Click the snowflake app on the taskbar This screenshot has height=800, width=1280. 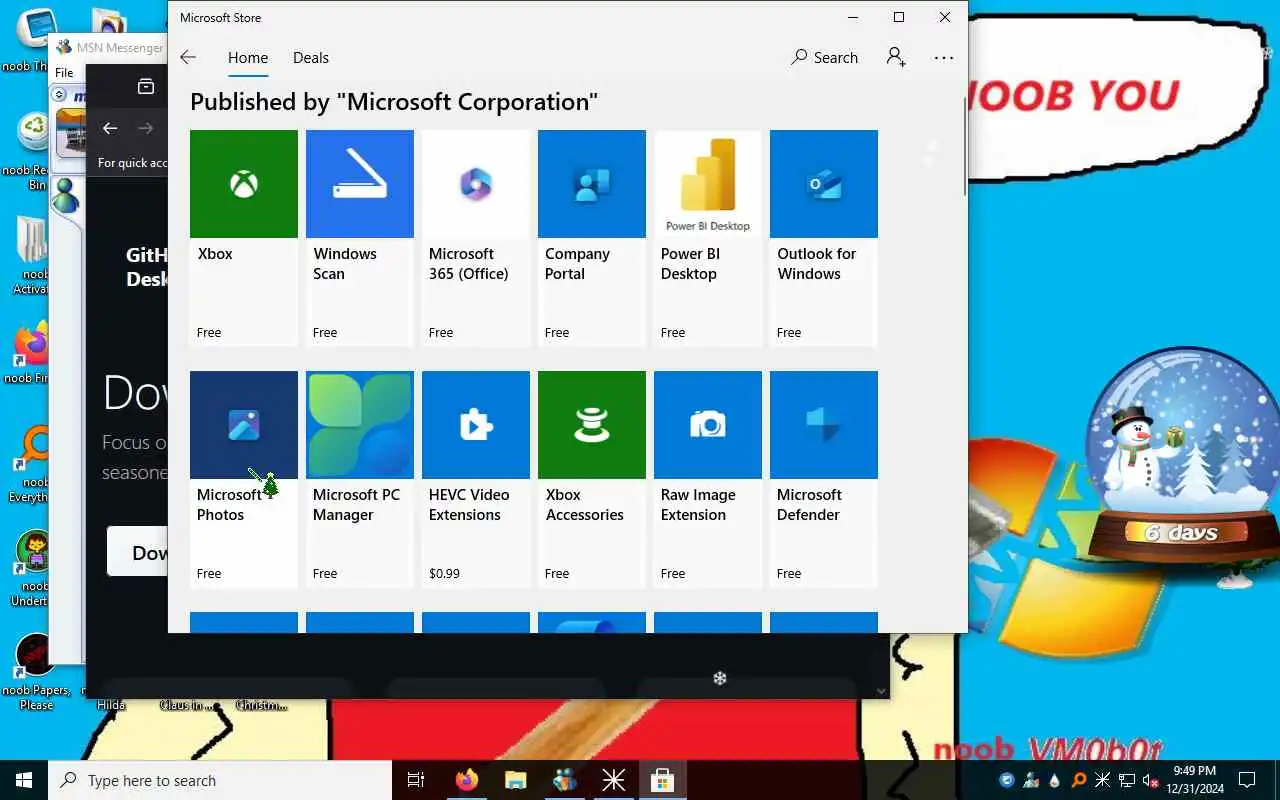pos(613,780)
